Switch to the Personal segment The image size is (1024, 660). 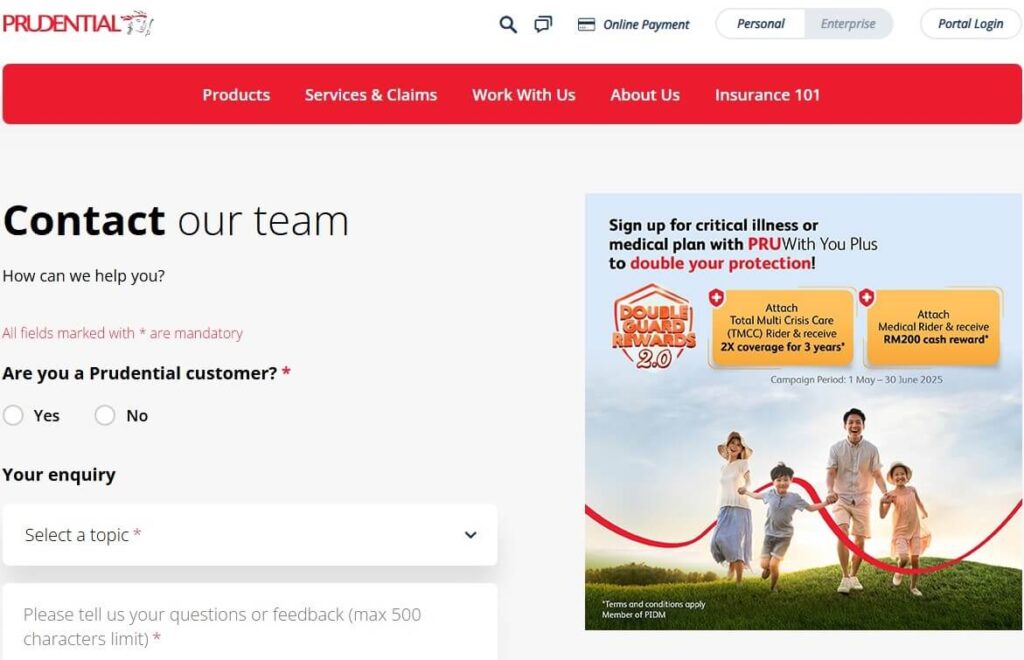click(761, 23)
